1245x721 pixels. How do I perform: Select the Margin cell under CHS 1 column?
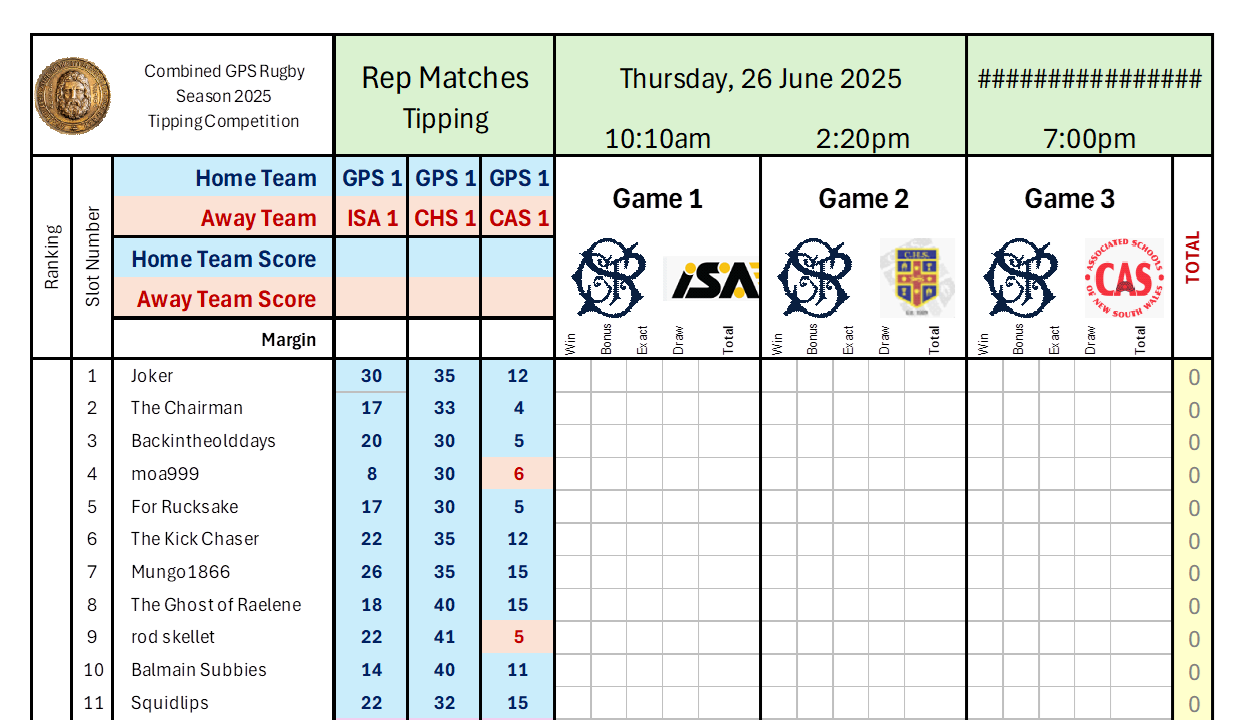tap(444, 339)
